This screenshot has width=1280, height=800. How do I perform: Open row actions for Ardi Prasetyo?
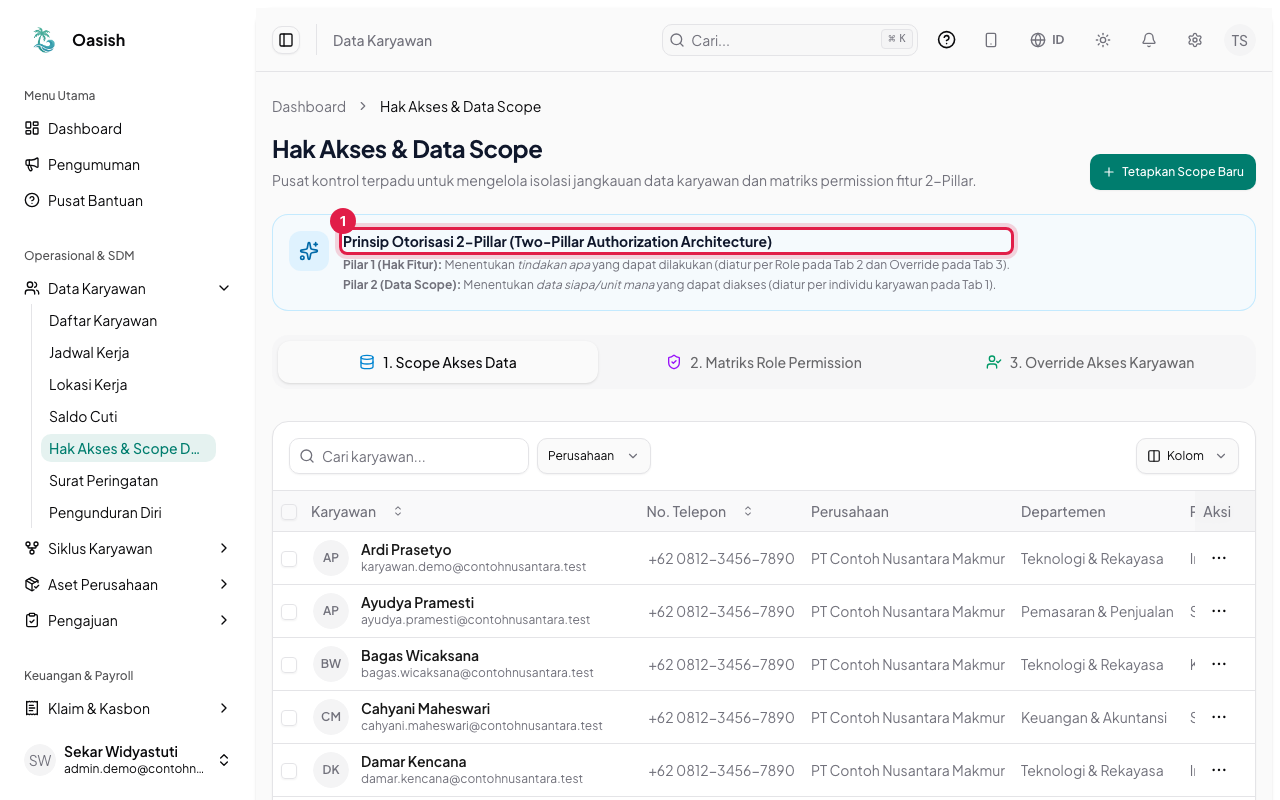(1218, 558)
